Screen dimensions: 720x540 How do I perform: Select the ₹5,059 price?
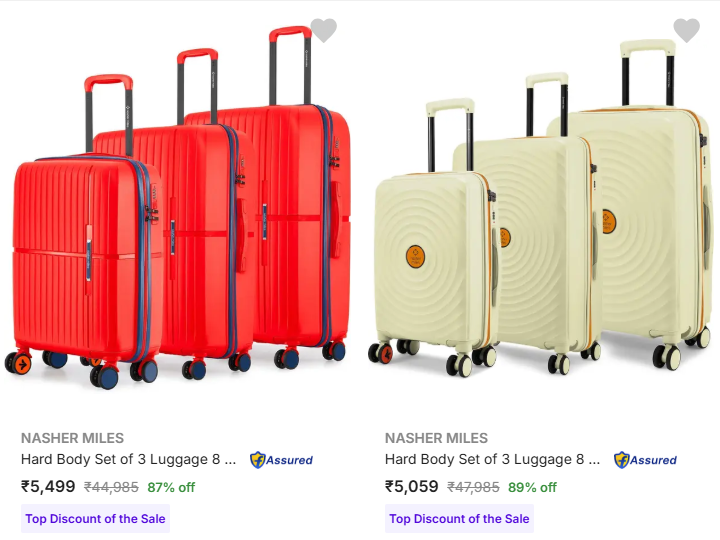[x=411, y=486]
